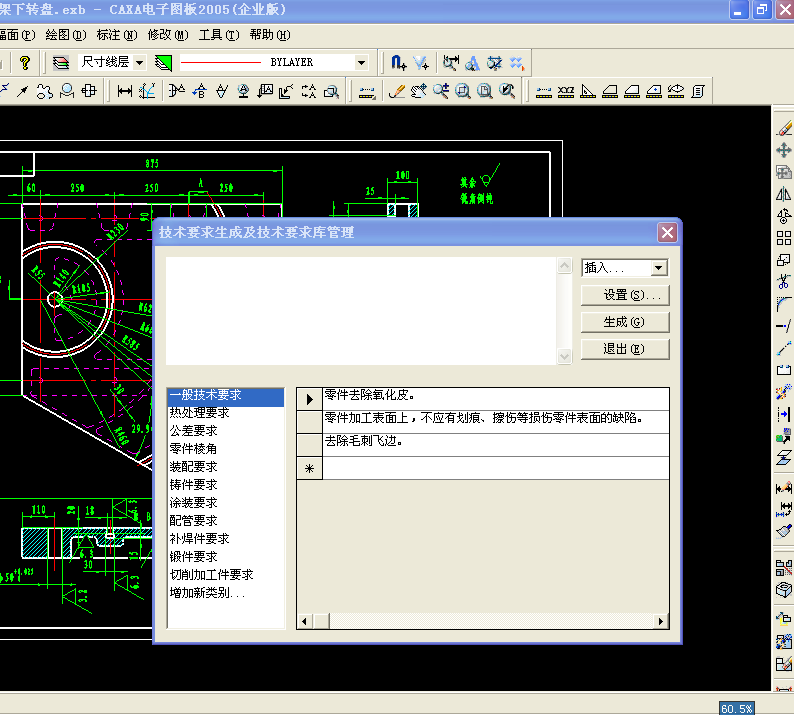Open the 绘图(D) menu

click(66, 35)
